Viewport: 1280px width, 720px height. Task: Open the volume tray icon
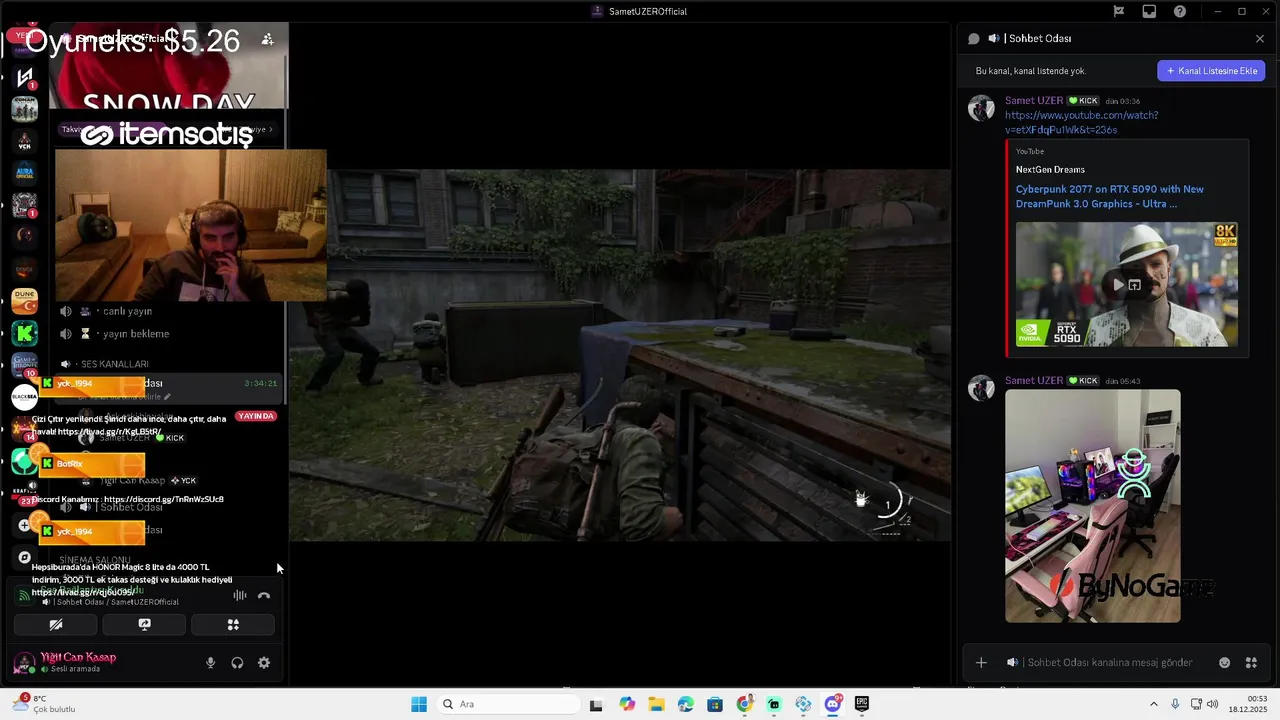click(1212, 704)
